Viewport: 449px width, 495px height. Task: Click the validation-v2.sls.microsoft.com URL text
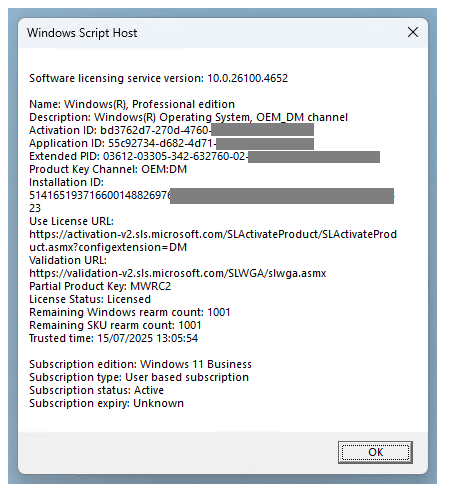(x=178, y=273)
